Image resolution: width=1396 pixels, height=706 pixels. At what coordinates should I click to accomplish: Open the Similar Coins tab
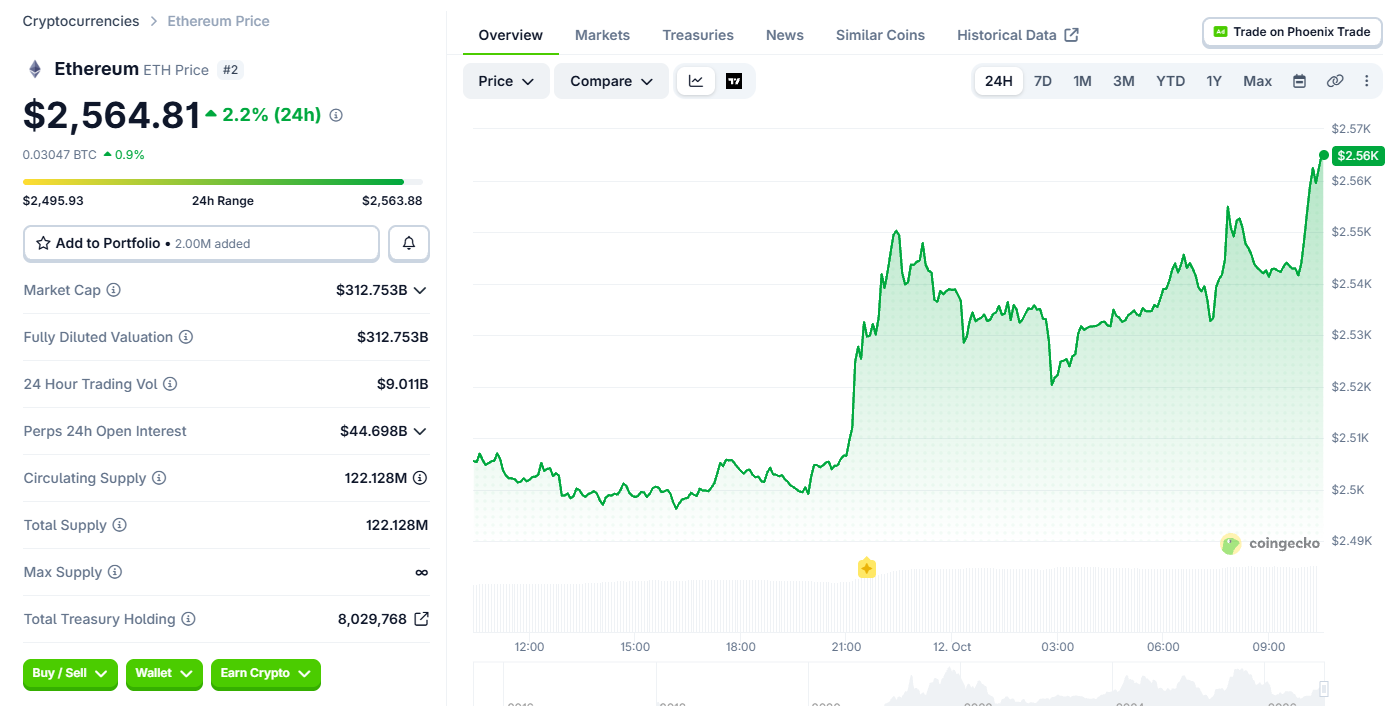coord(880,35)
